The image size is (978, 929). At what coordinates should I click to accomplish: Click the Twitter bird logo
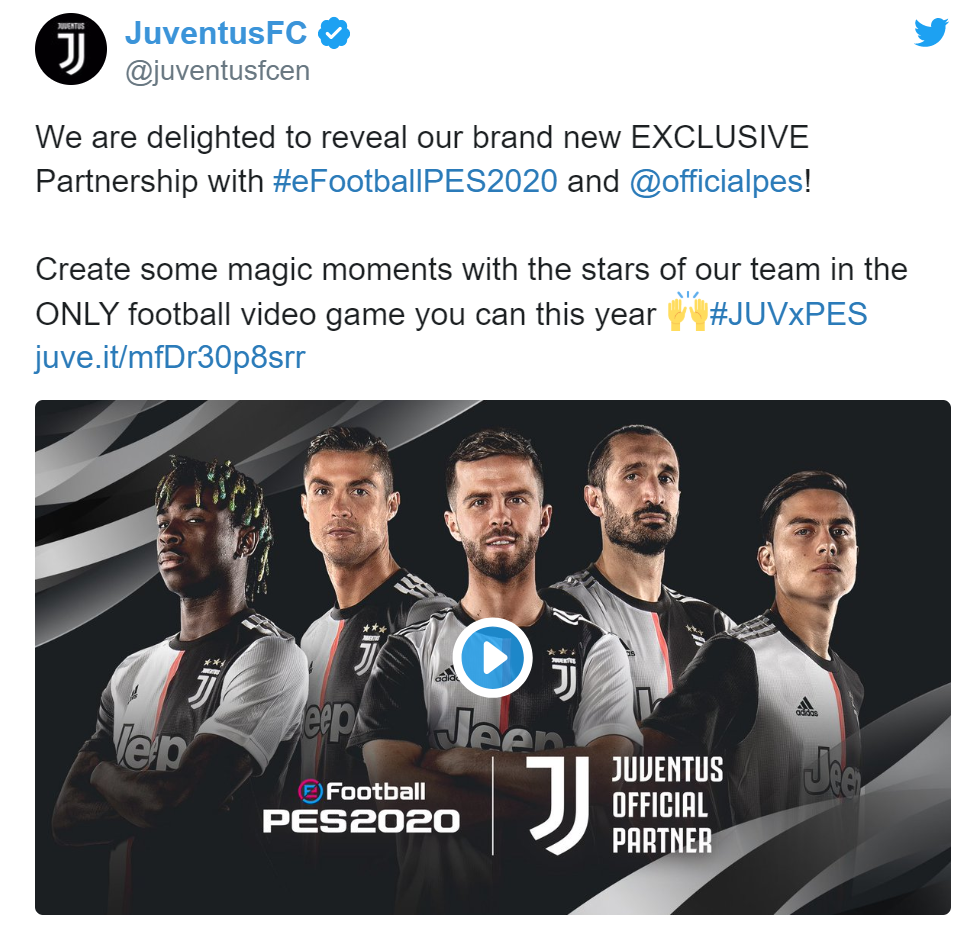[x=931, y=32]
